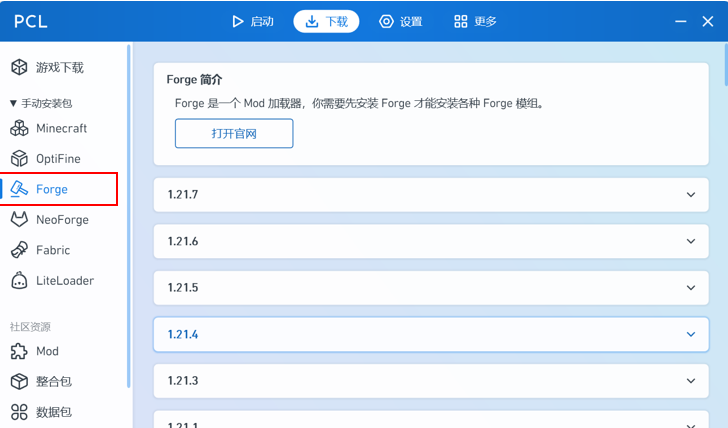Screen dimensions: 728x428
Task: Expand the 1.21.4 version chevron
Action: tap(691, 334)
